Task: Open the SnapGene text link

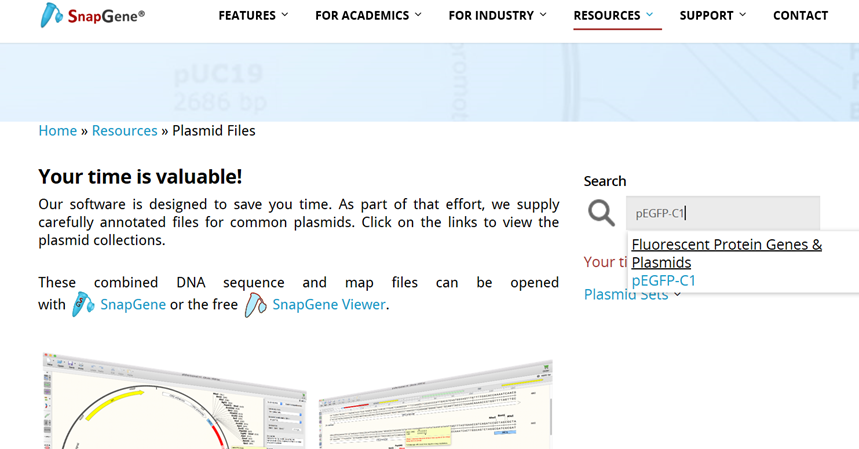Action: [x=133, y=304]
